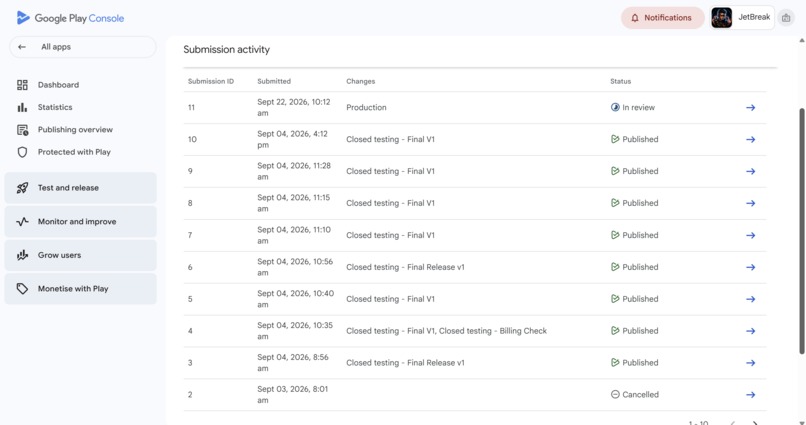The width and height of the screenshot is (806, 425).
Task: Open submission 3 details arrow
Action: coord(750,363)
